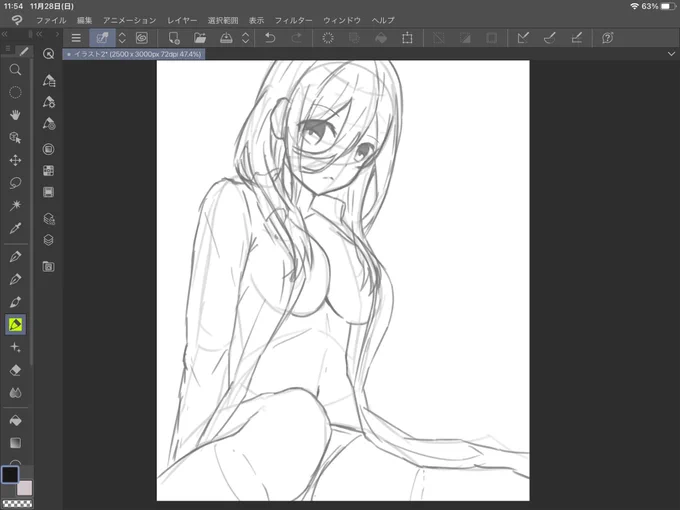Image resolution: width=680 pixels, height=510 pixels.
Task: Select the Operation object tool
Action: [15, 137]
